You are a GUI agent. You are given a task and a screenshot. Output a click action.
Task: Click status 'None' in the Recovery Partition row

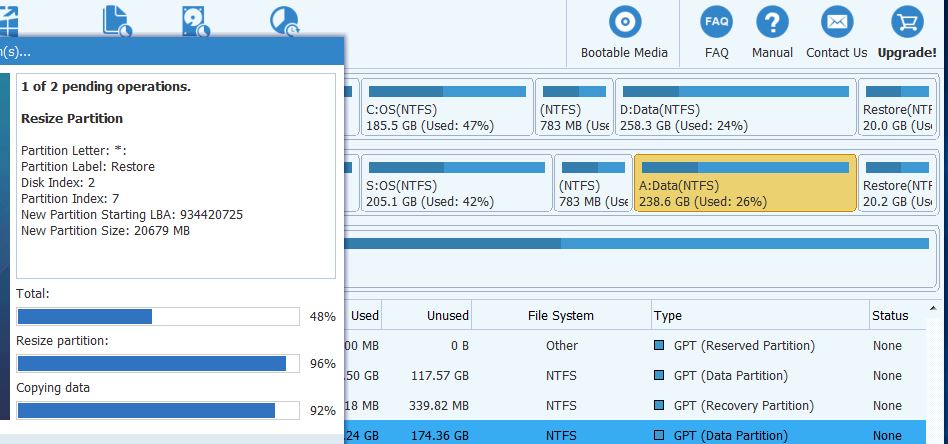[x=887, y=405]
